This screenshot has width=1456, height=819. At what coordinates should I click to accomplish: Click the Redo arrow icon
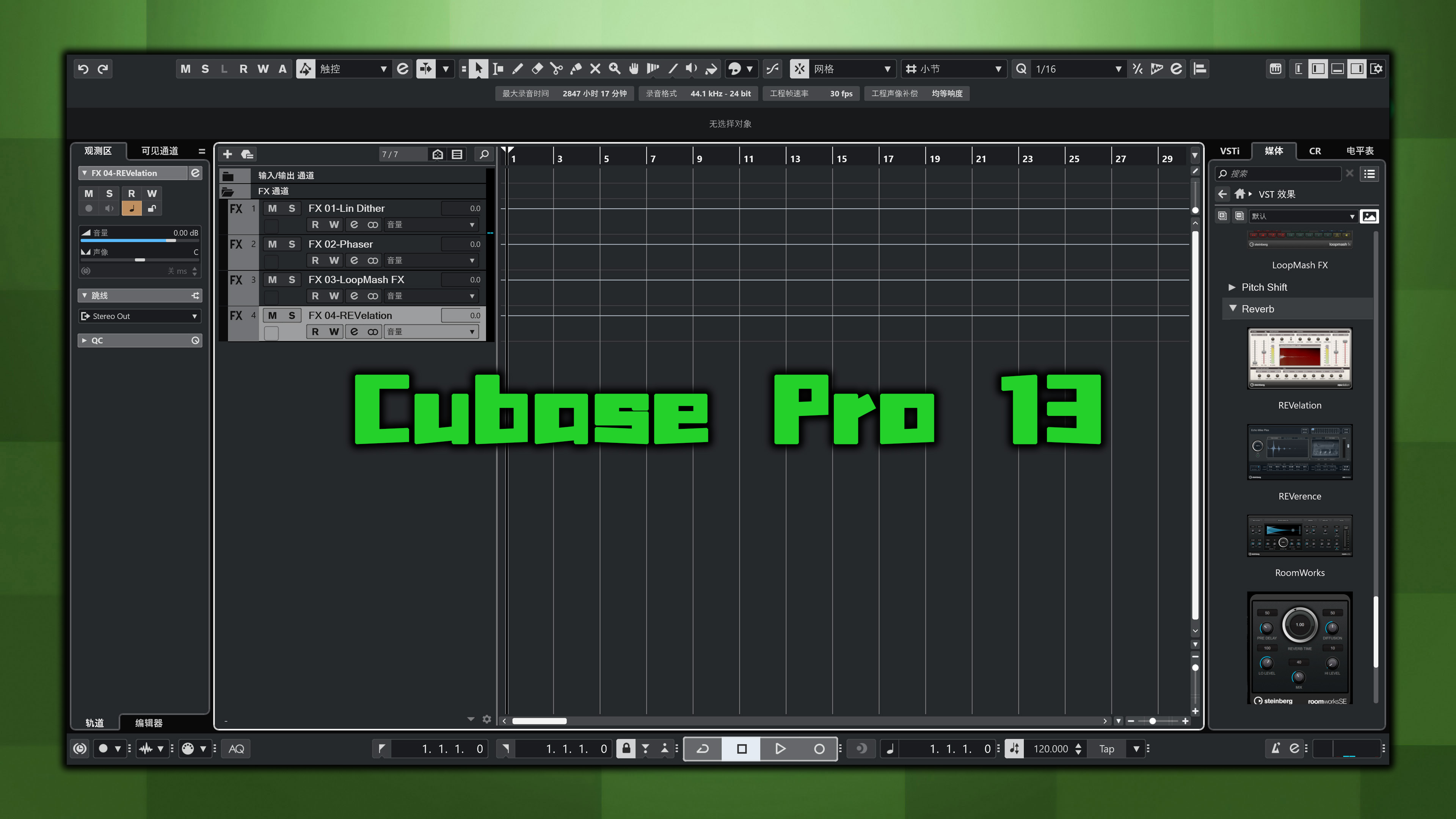103,69
